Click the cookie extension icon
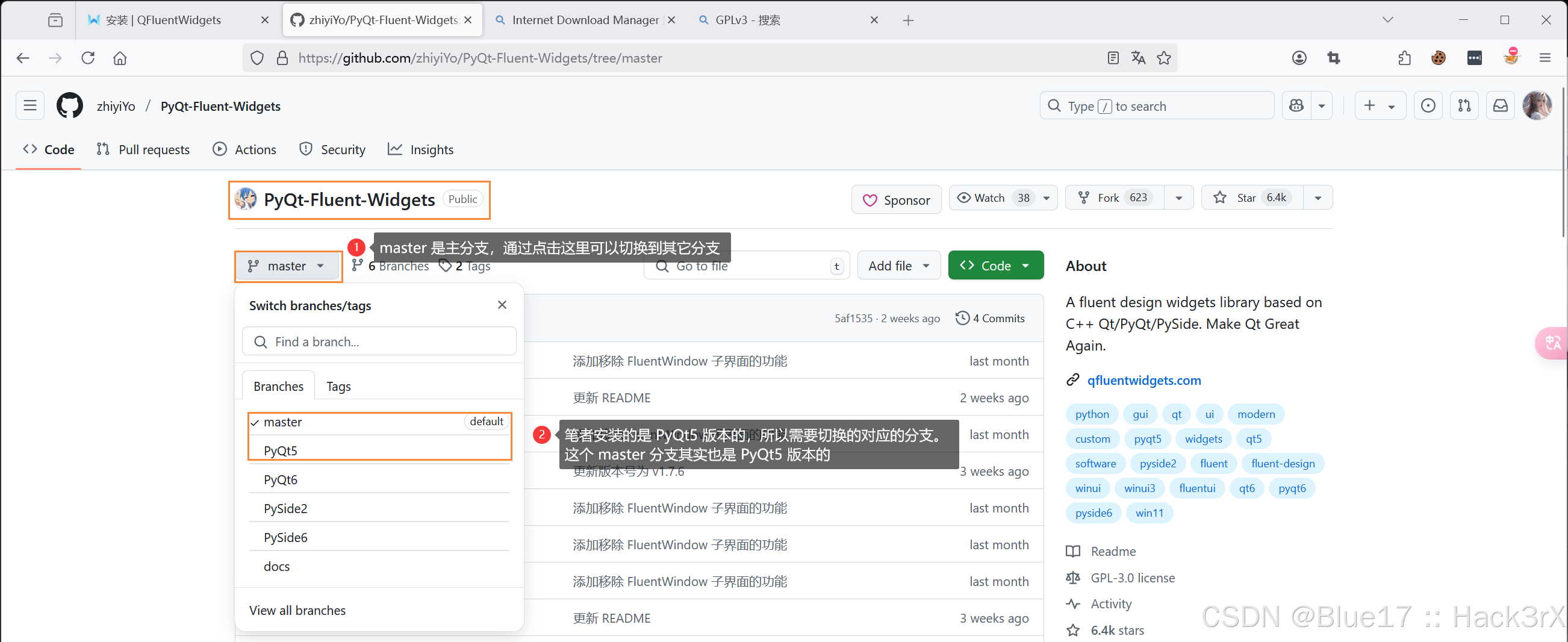The height and width of the screenshot is (642, 1568). click(1439, 58)
